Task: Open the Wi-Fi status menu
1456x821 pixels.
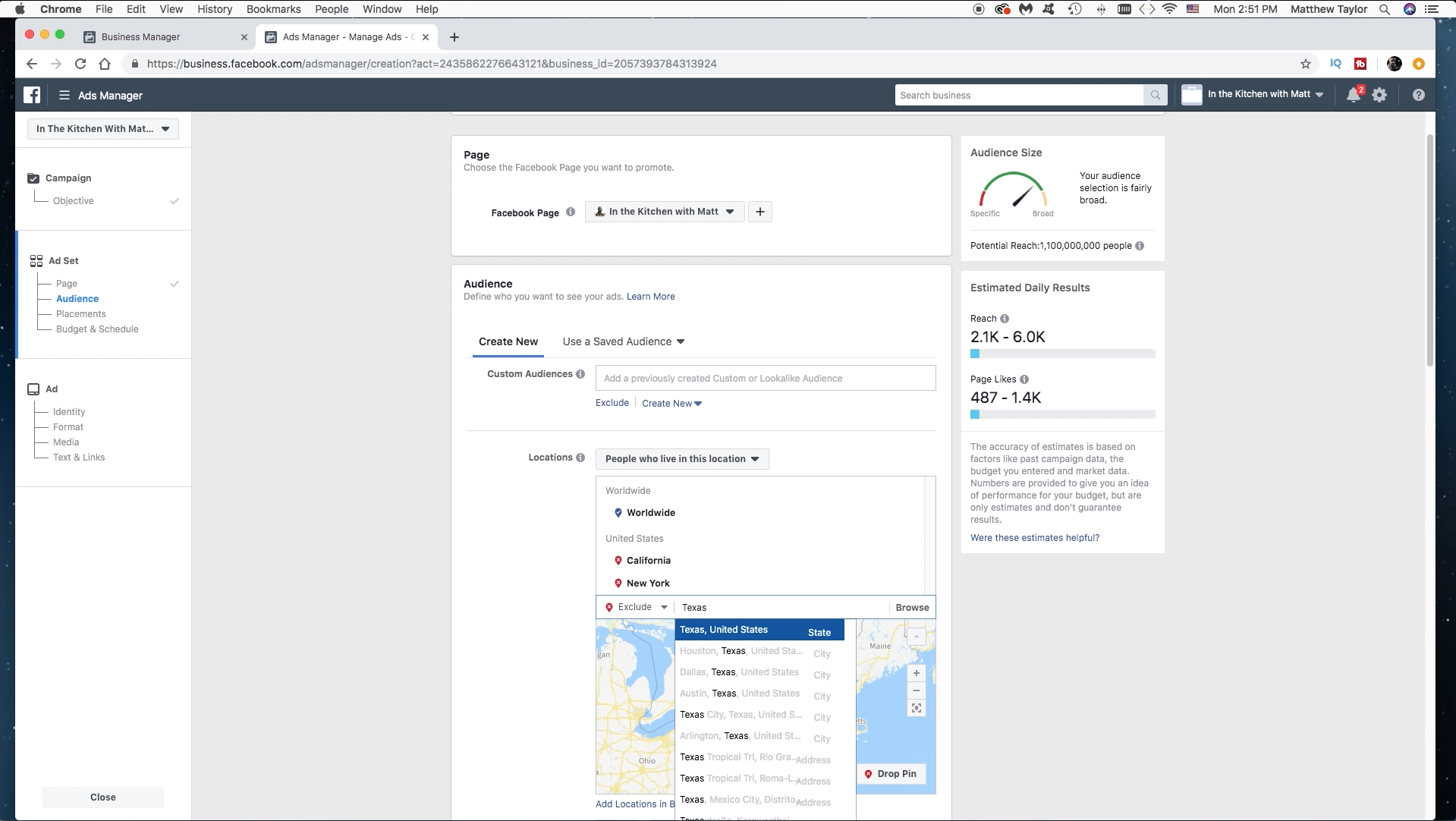Action: [x=1169, y=9]
